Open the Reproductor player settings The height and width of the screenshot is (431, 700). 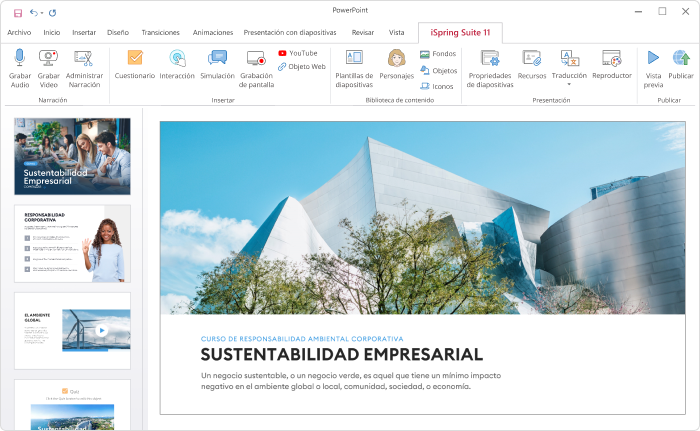612,65
